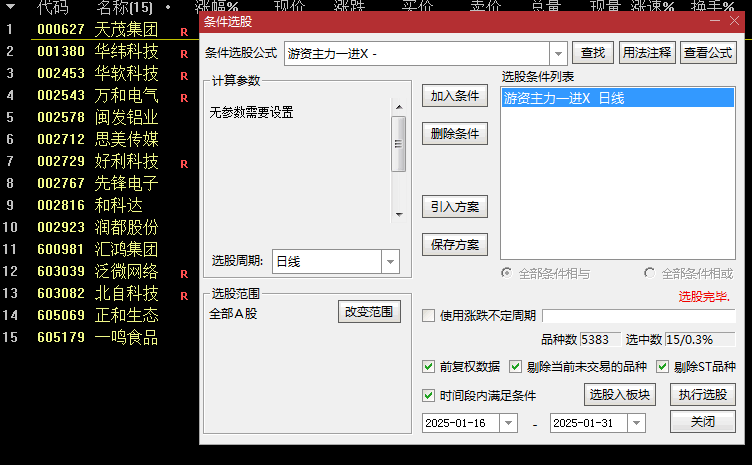This screenshot has width=752, height=465.
Task: Click the 品种数 value 5383
Action: [600, 340]
